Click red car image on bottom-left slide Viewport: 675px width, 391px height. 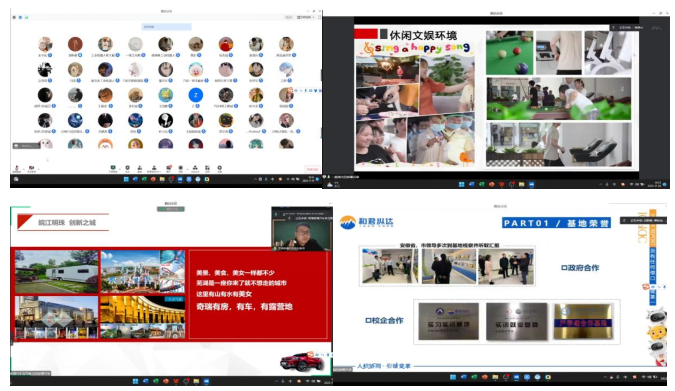(x=301, y=362)
